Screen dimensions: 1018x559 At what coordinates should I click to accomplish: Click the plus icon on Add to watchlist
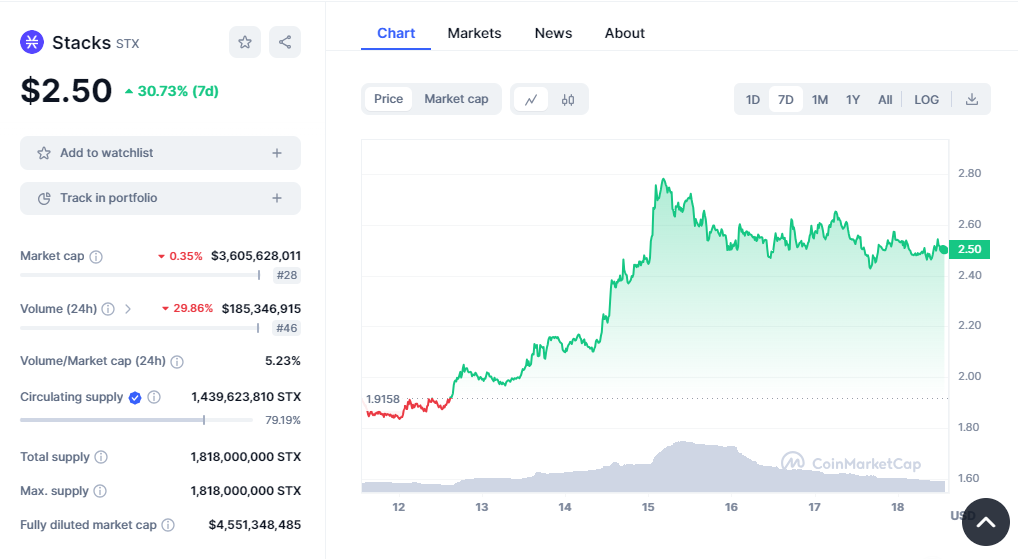(277, 153)
